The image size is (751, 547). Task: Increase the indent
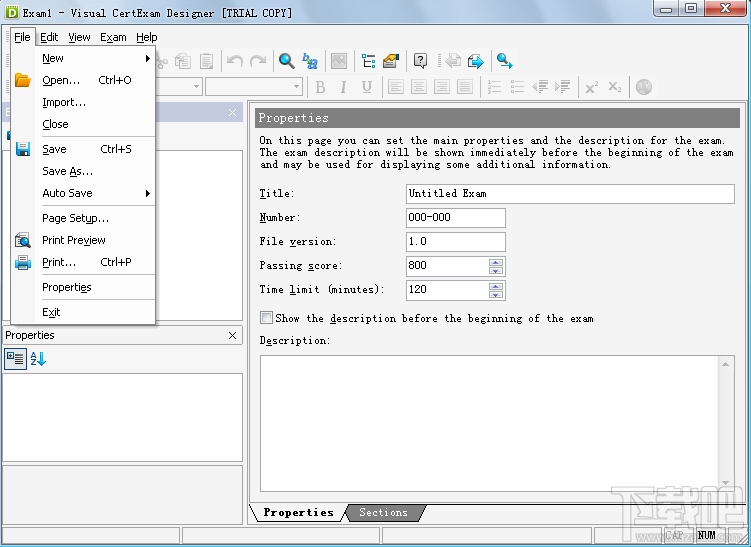[x=563, y=87]
